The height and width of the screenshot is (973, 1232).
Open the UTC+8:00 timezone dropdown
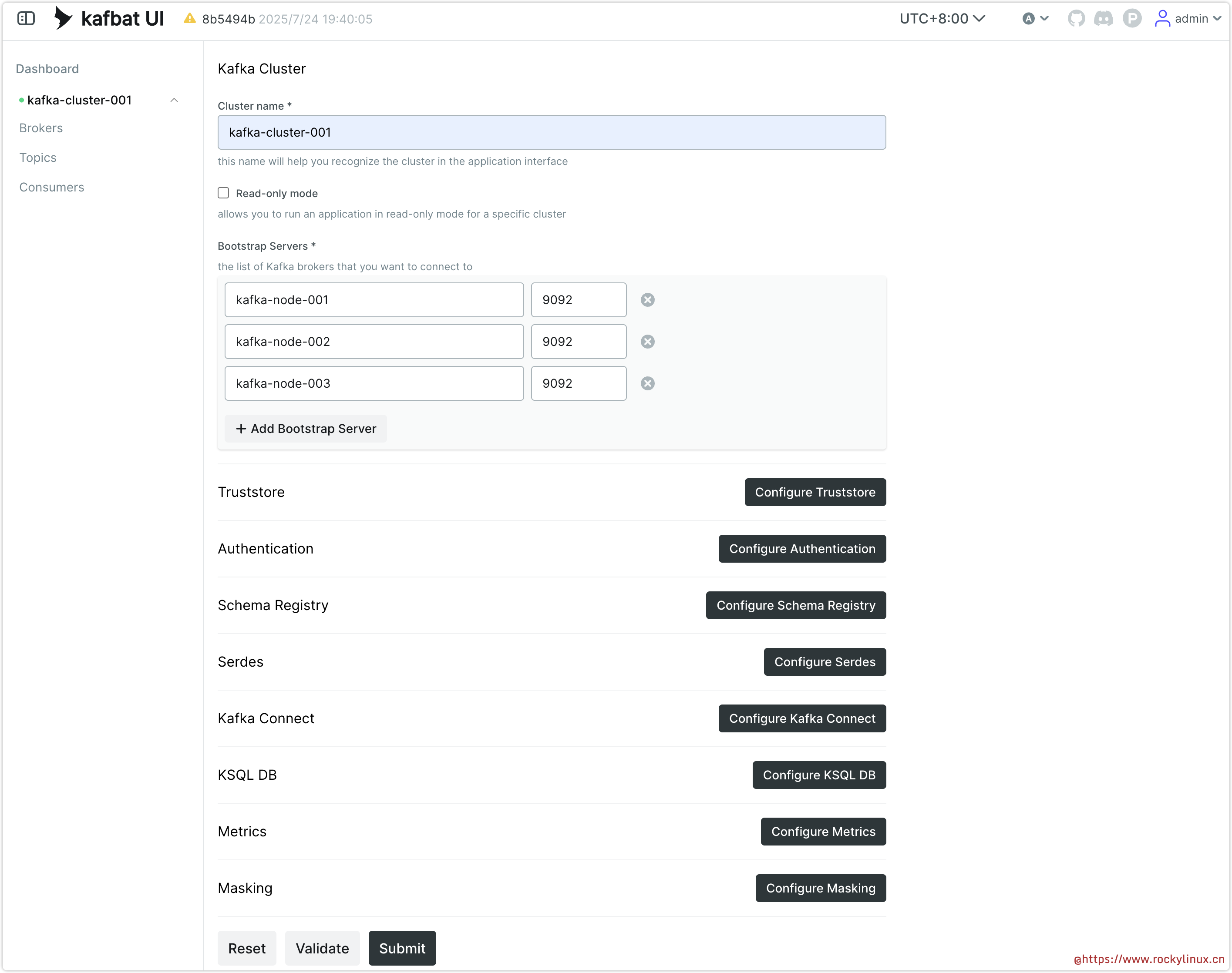pos(942,19)
